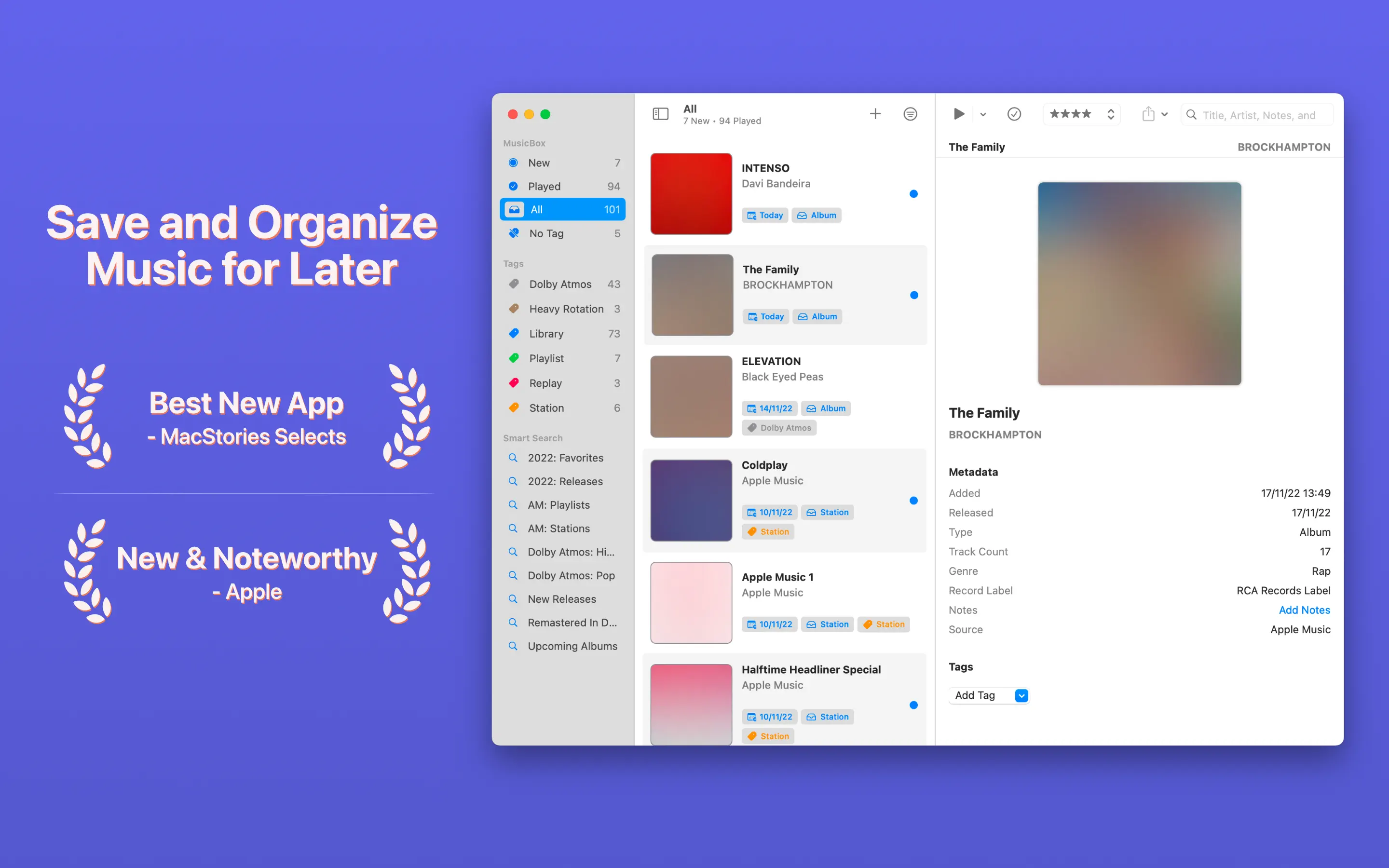This screenshot has height=868, width=1389.
Task: Select the orange Station tag in sidebar
Action: (546, 407)
